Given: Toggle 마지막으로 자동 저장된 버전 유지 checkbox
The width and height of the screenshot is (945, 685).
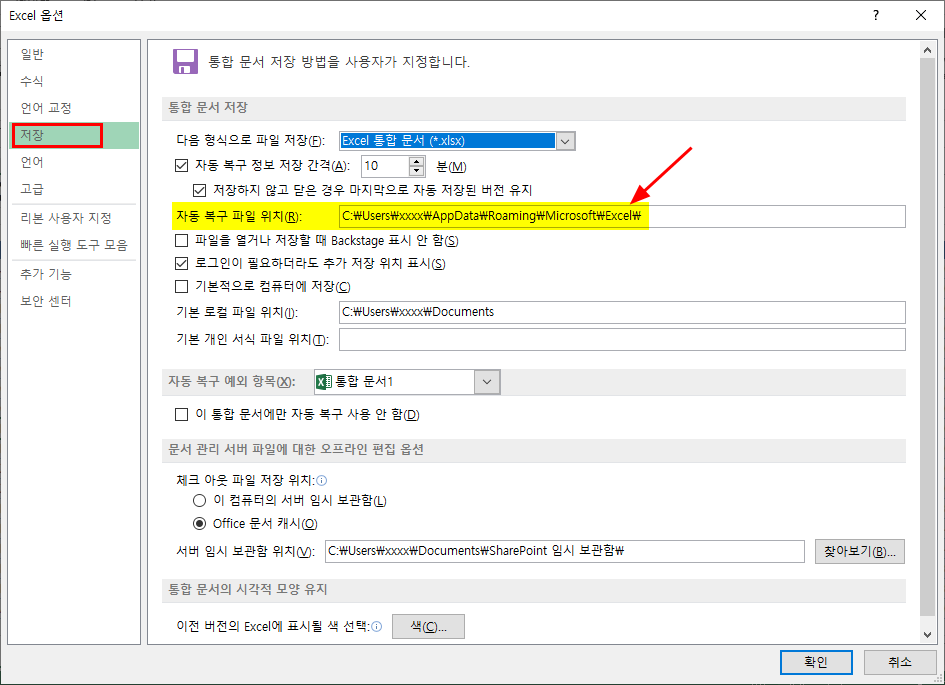Looking at the screenshot, I should [199, 190].
